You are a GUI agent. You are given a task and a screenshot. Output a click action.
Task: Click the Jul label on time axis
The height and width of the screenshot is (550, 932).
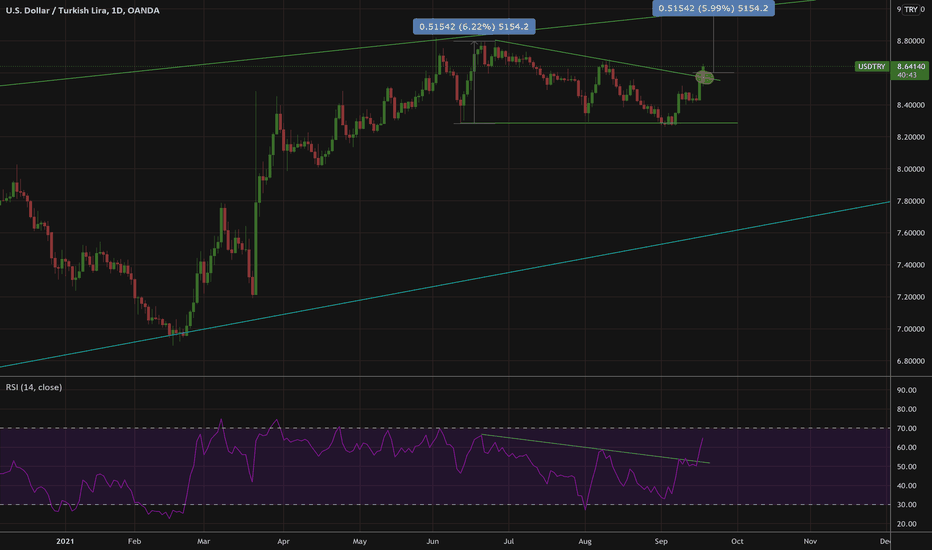(x=508, y=541)
